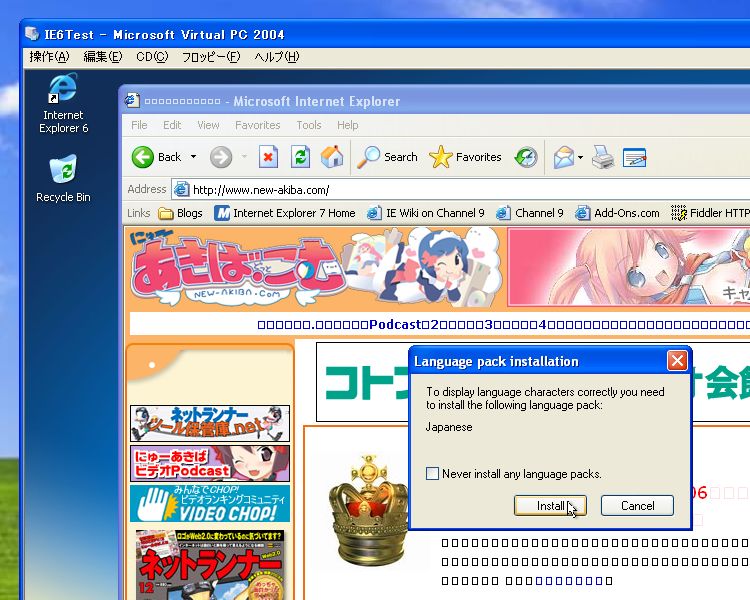This screenshot has width=750, height=600.
Task: Go to Home page icon
Action: 332,156
